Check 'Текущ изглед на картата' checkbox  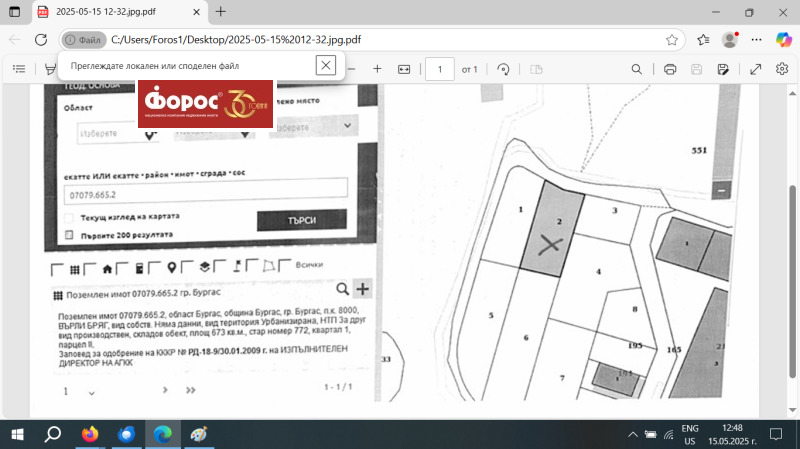pyautogui.click(x=69, y=217)
